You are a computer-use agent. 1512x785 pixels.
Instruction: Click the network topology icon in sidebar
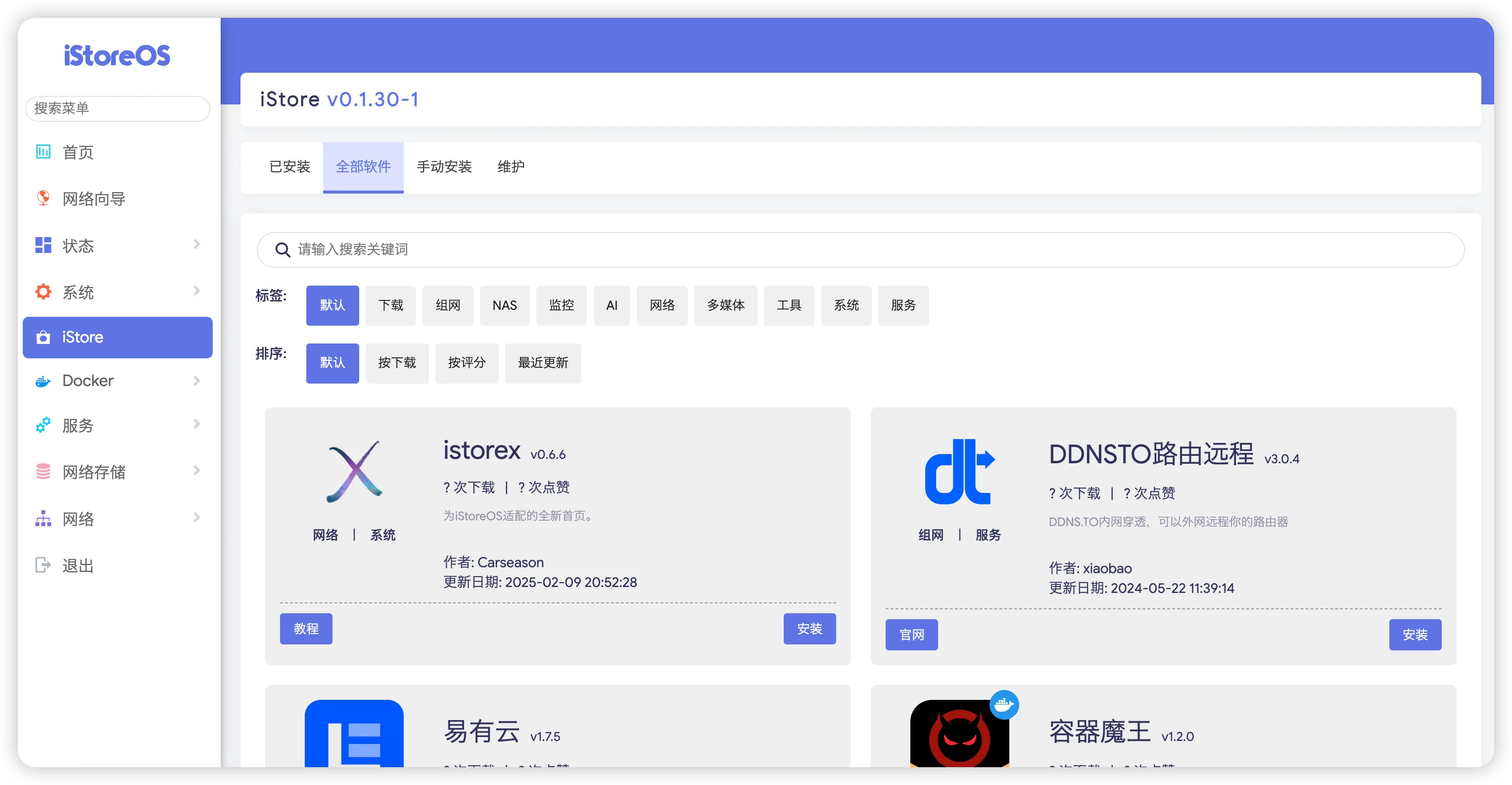pos(43,518)
